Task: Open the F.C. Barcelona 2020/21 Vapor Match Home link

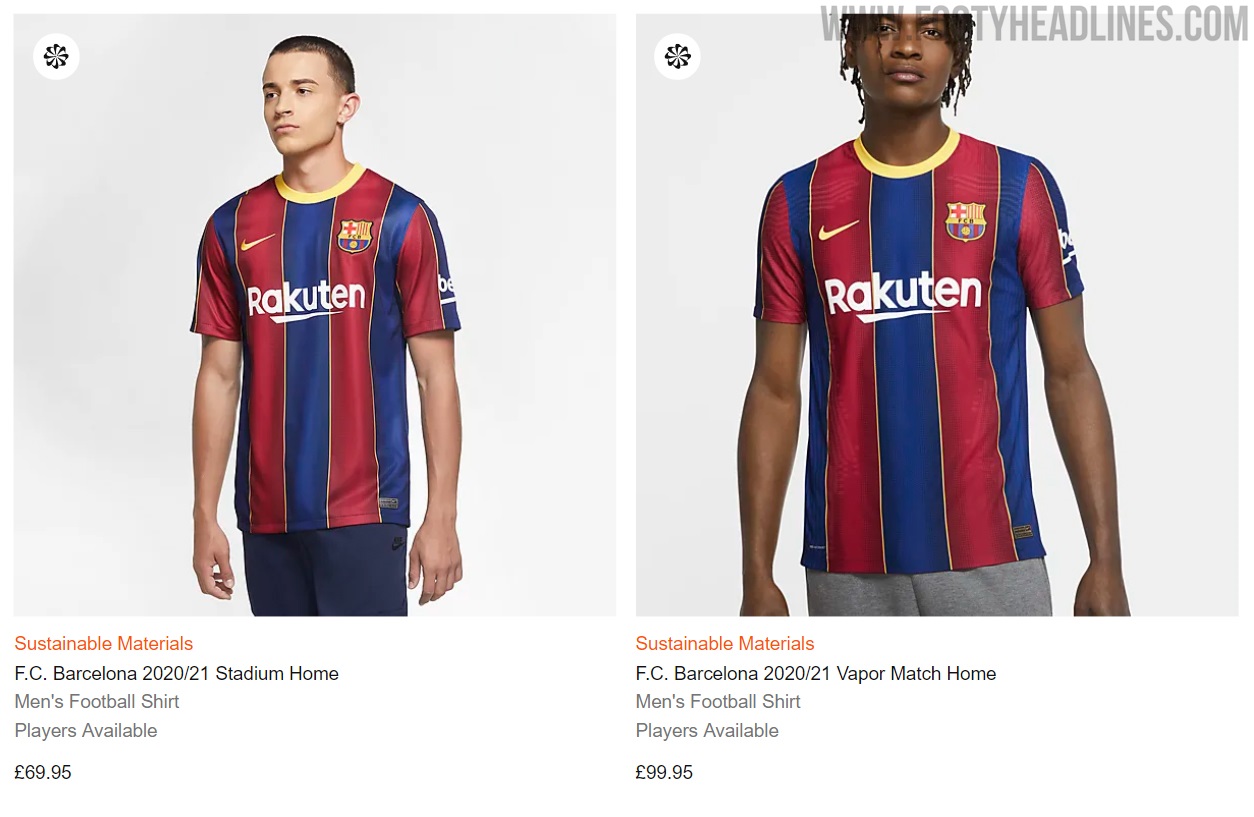Action: 815,673
